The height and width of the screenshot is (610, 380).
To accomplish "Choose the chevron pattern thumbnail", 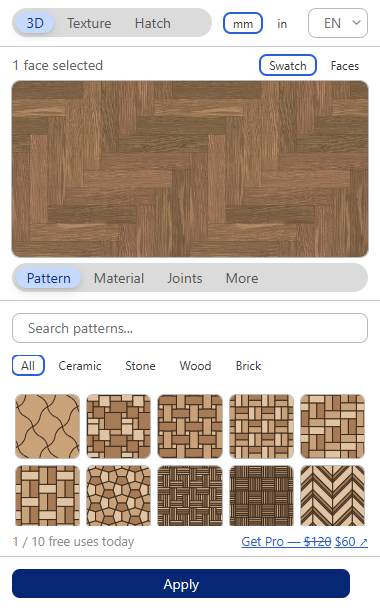I will point(333,496).
